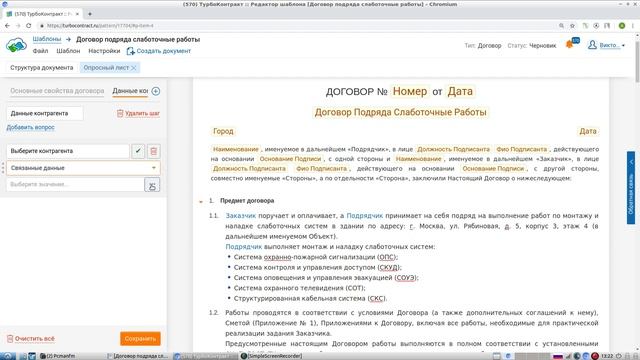
Task: Select the Данные контрагента step tab
Action: point(130,91)
